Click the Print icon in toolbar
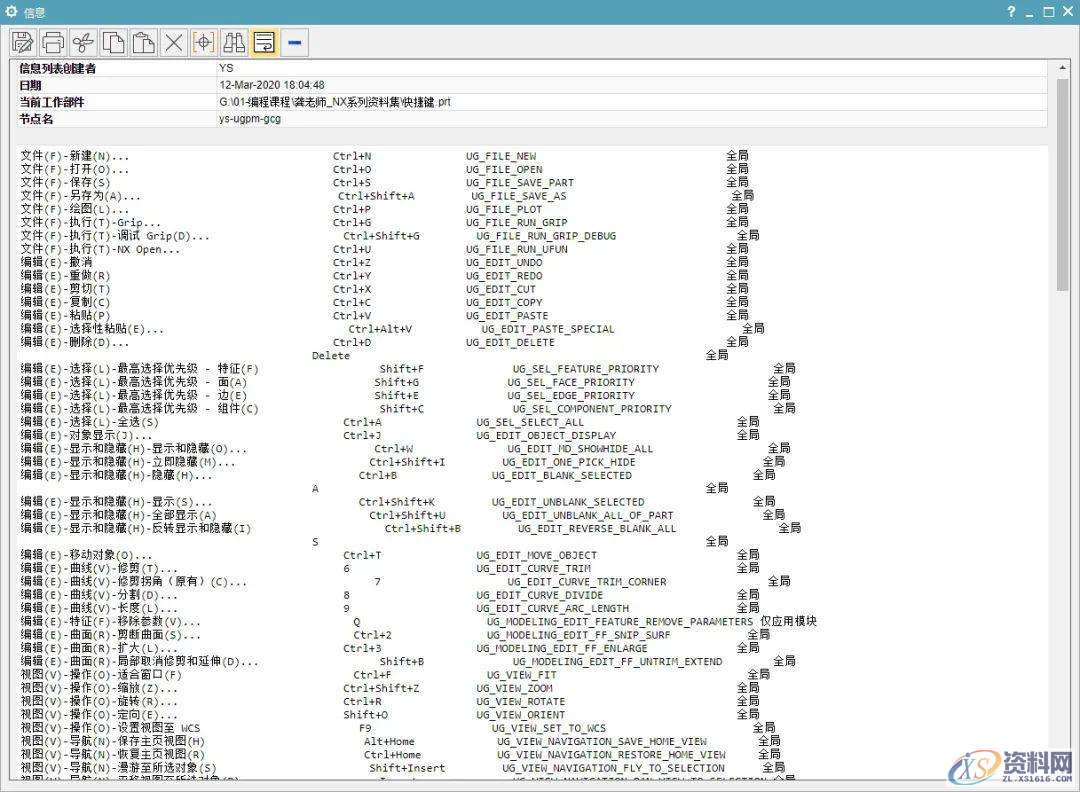Viewport: 1080px width, 792px height. (x=53, y=42)
